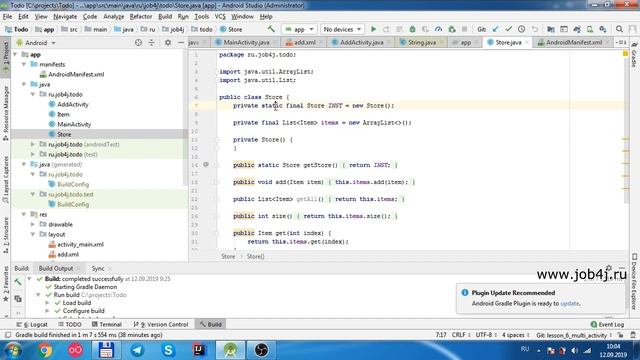
Task: Click the gutter marker beside getStore method
Action: click(x=206, y=164)
